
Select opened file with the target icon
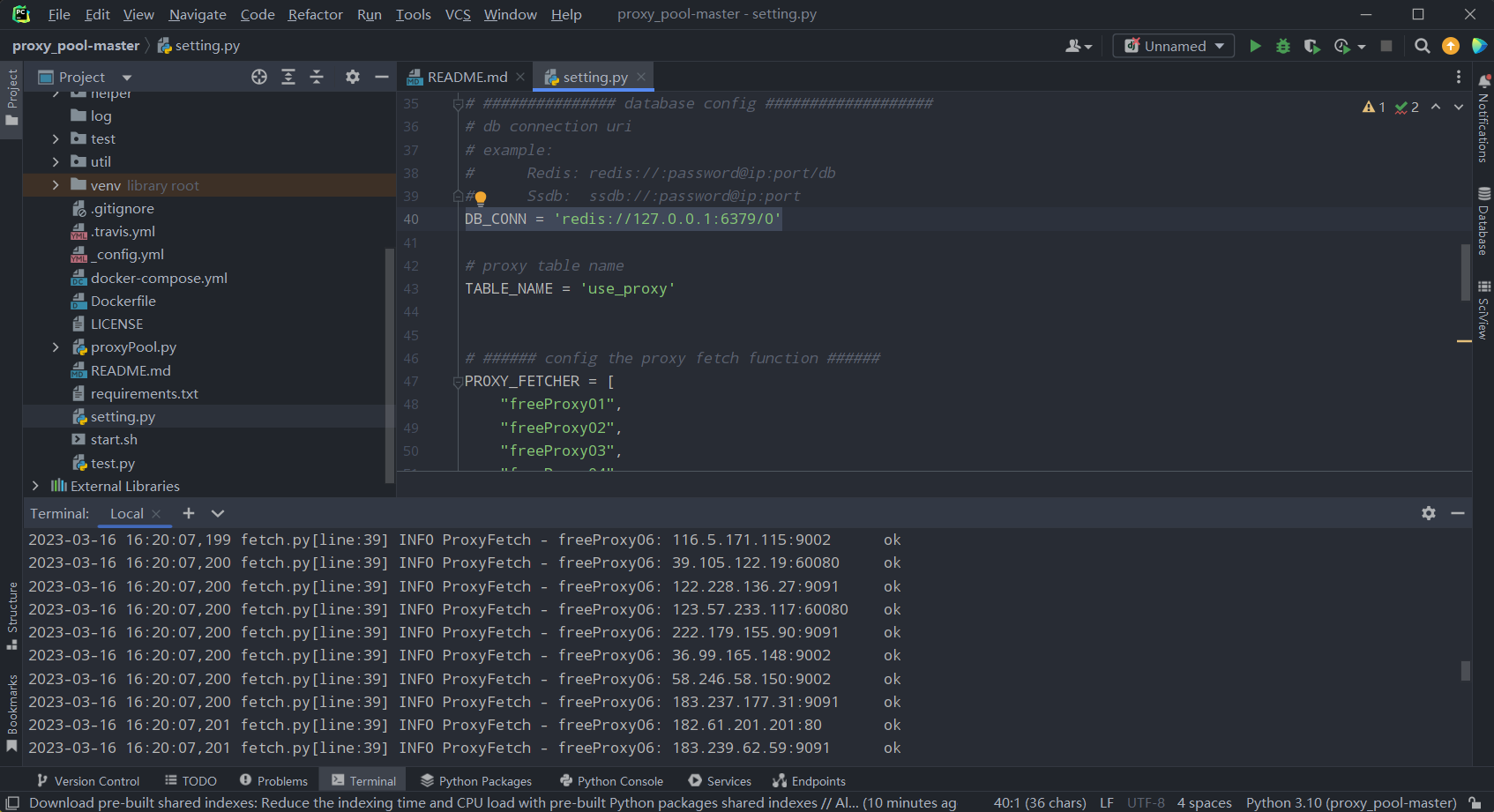click(259, 77)
